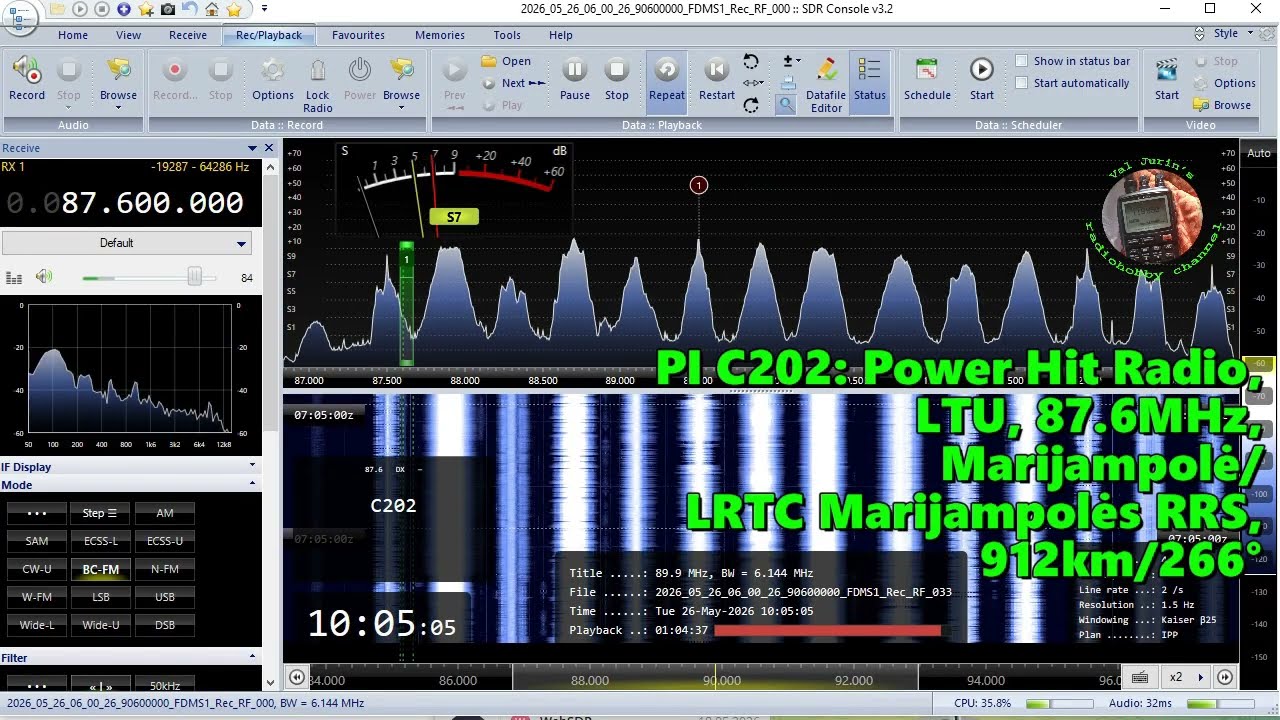This screenshot has height=720, width=1280.
Task: Enable Start automatically checkbox
Action: click(x=1021, y=83)
